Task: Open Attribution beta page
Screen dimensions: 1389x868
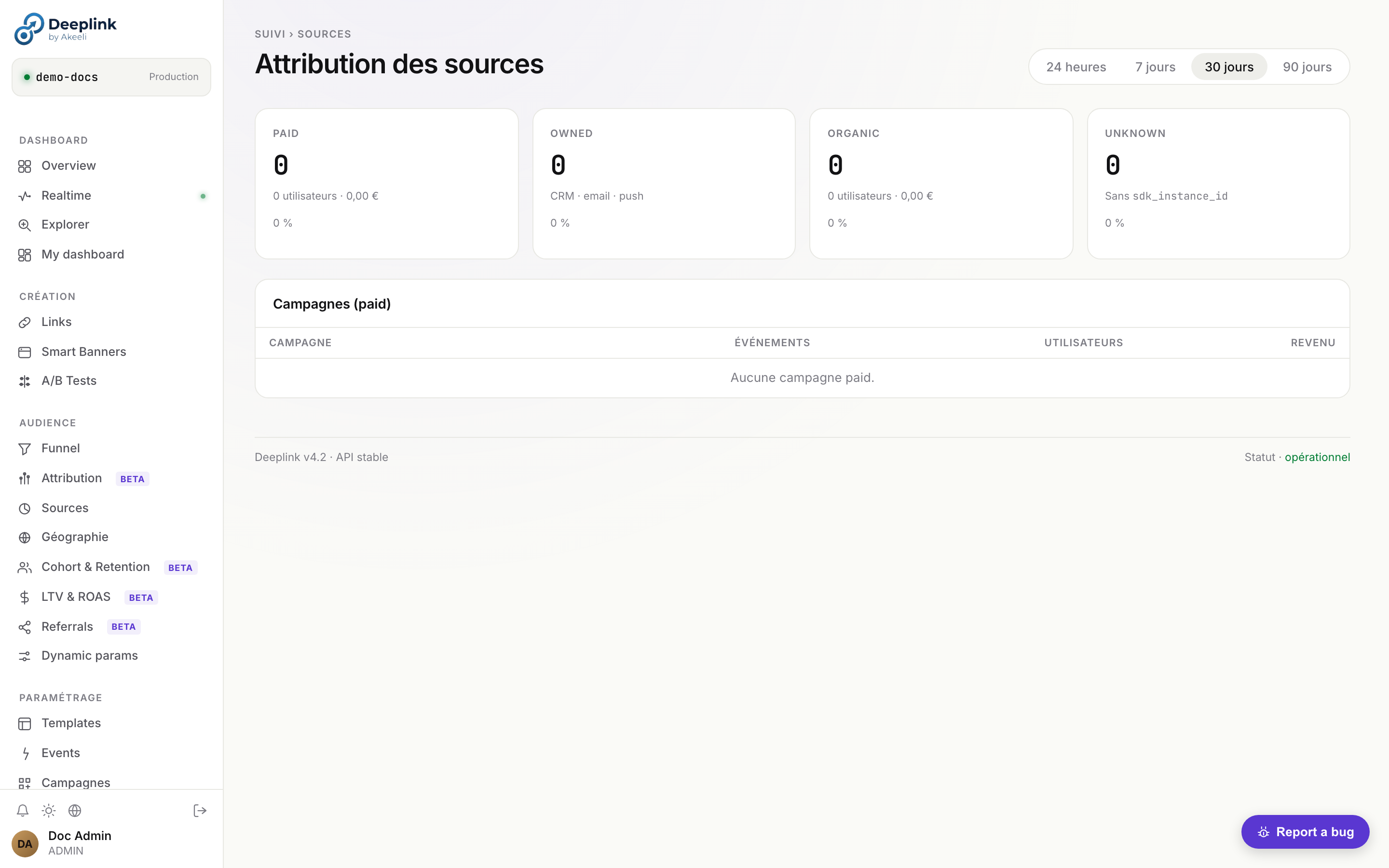Action: pos(111,478)
